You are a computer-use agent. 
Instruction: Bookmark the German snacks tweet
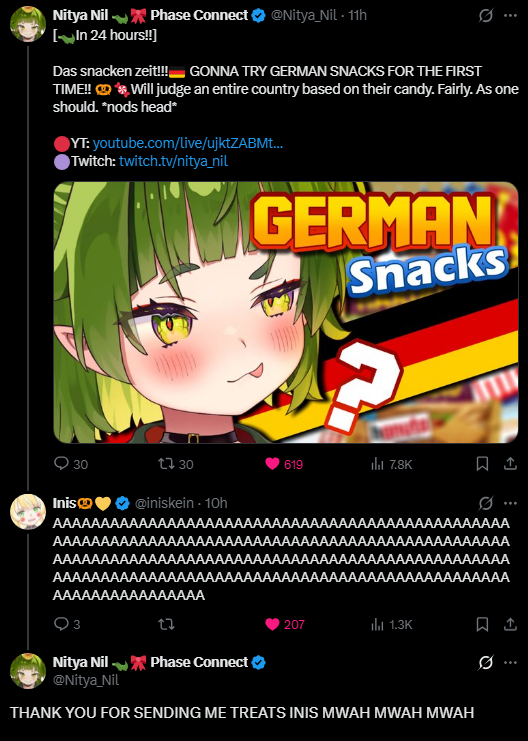(x=482, y=464)
